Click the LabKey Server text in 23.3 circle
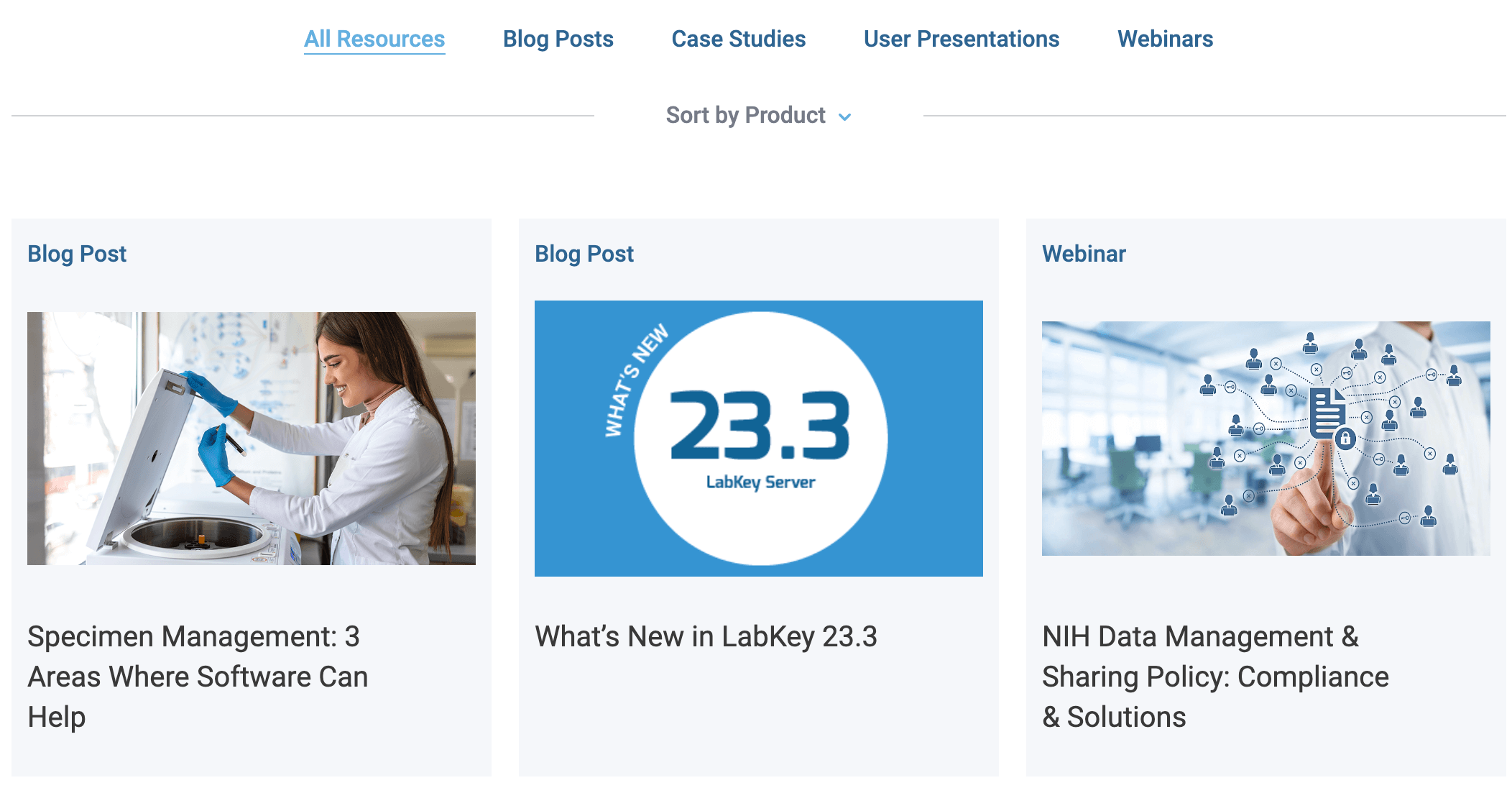The width and height of the screenshot is (1512, 811). coord(760,482)
